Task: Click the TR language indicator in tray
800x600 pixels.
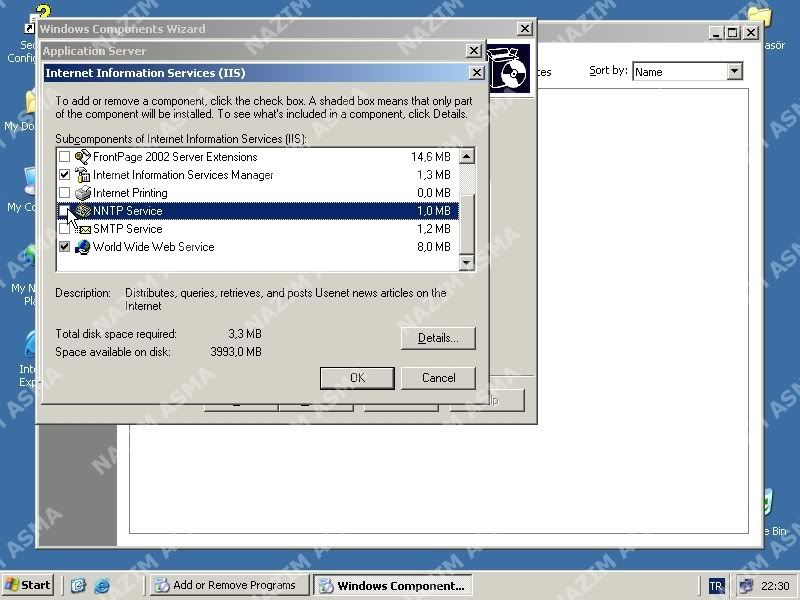Action: point(716,586)
